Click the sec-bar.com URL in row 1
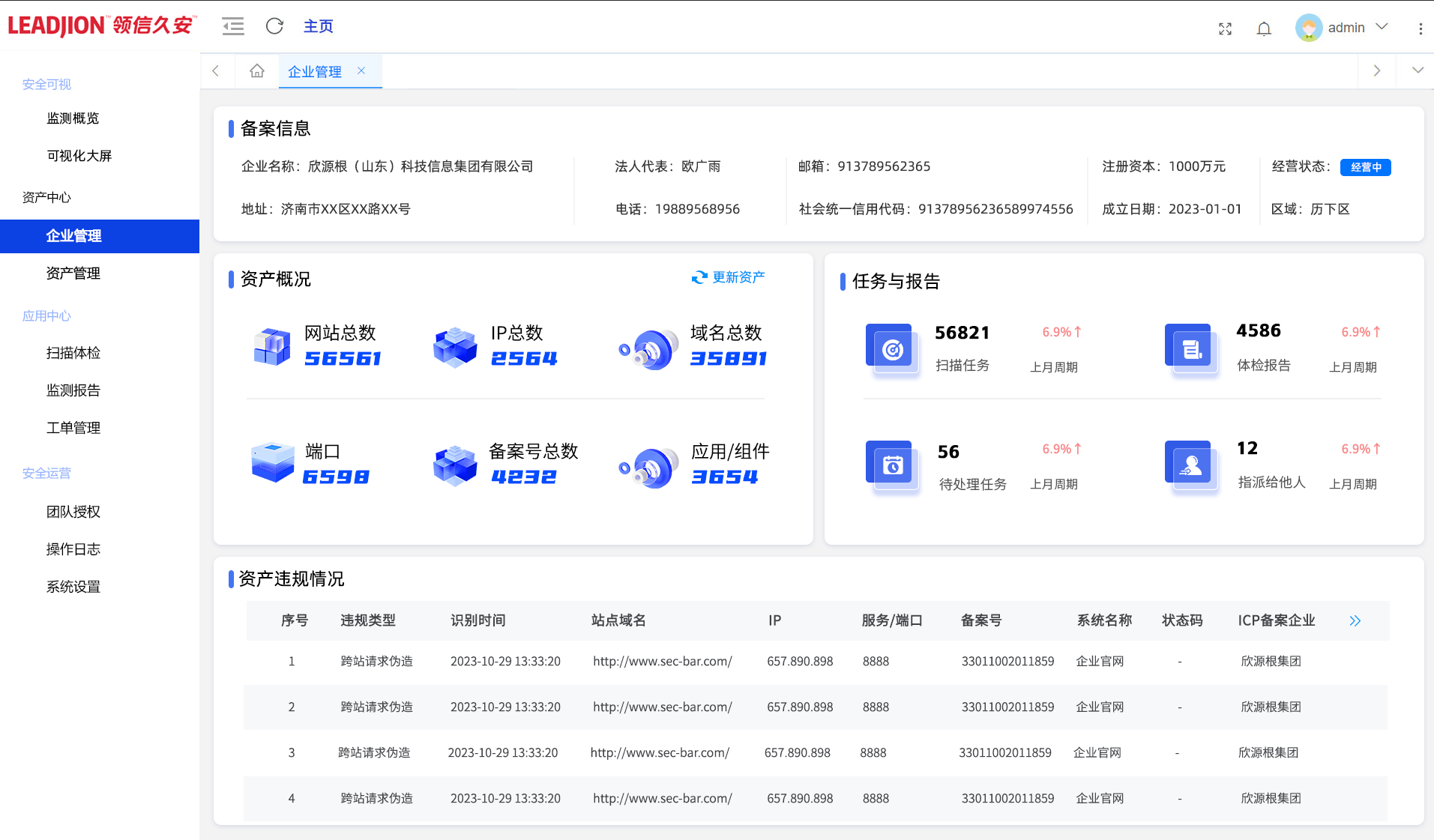 coord(663,662)
